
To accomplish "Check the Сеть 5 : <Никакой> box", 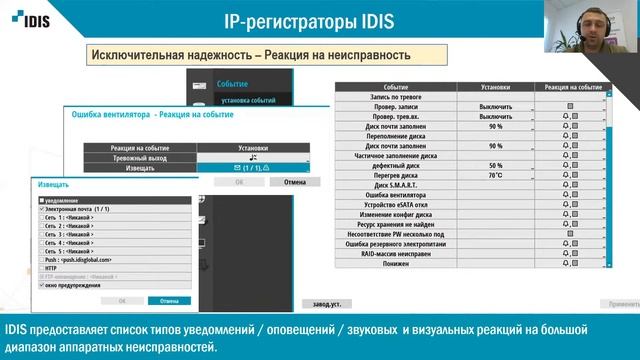I will 42,251.
